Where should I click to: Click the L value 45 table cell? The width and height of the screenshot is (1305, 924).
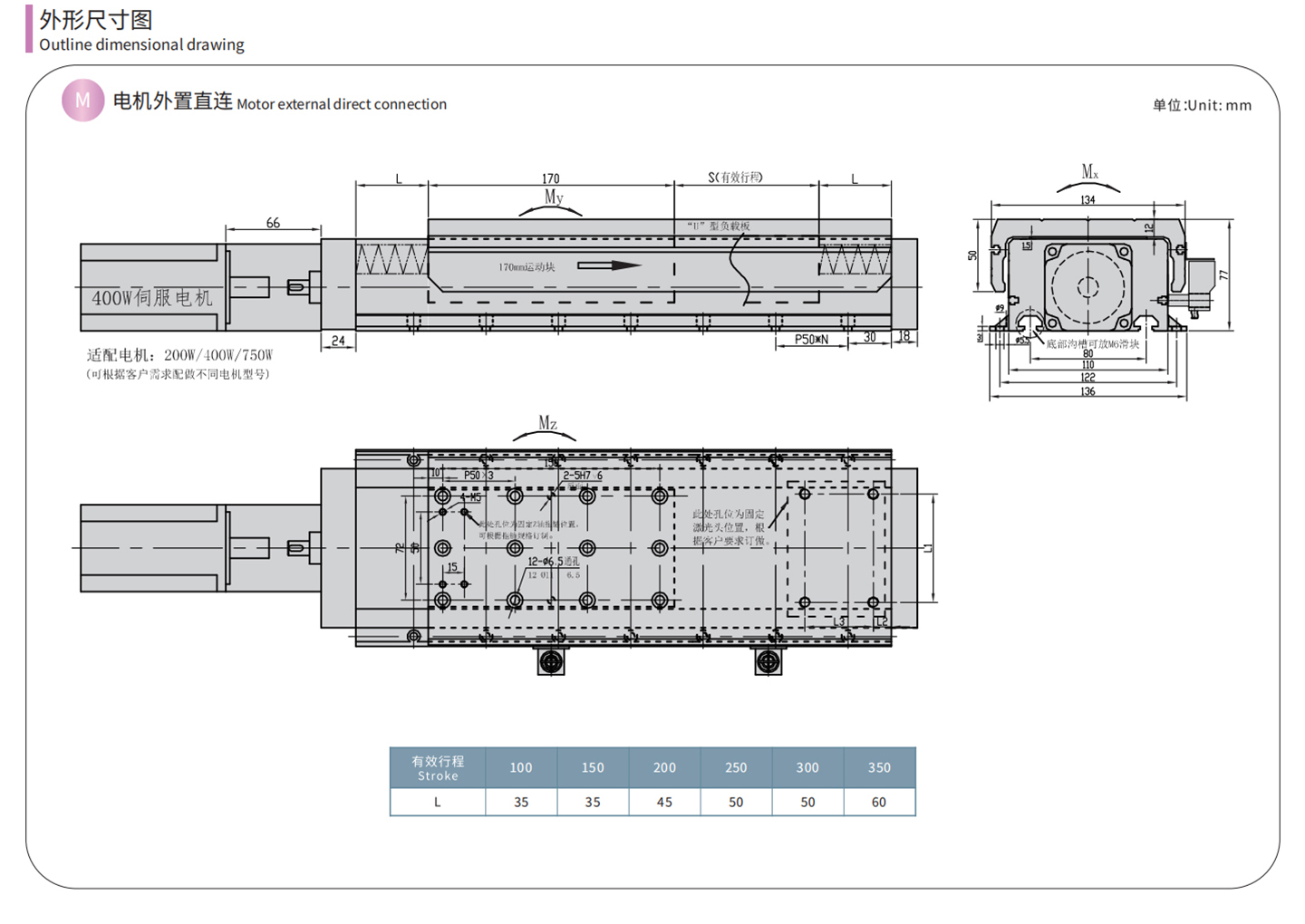(x=664, y=803)
